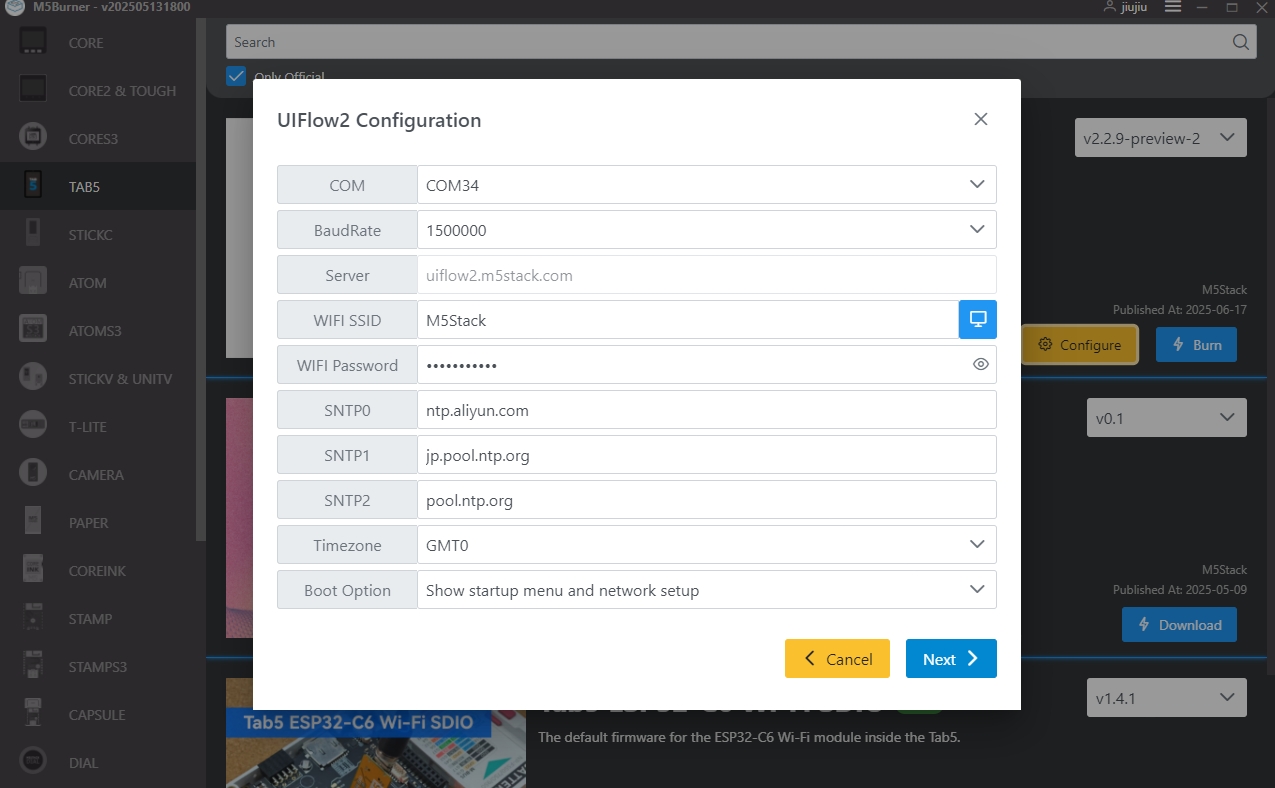The image size is (1275, 788).
Task: Click 'Published At: 2025-06-17' text
Action: tap(1180, 309)
